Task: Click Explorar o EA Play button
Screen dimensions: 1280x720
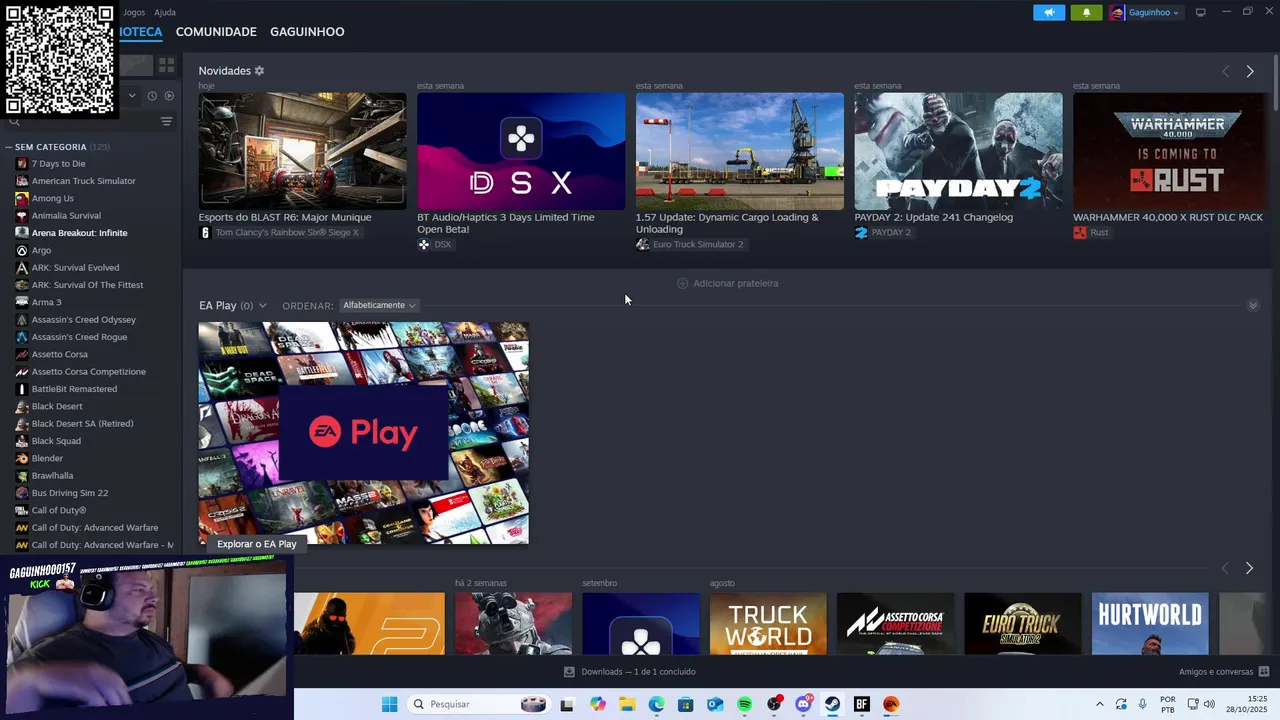Action: 257,544
